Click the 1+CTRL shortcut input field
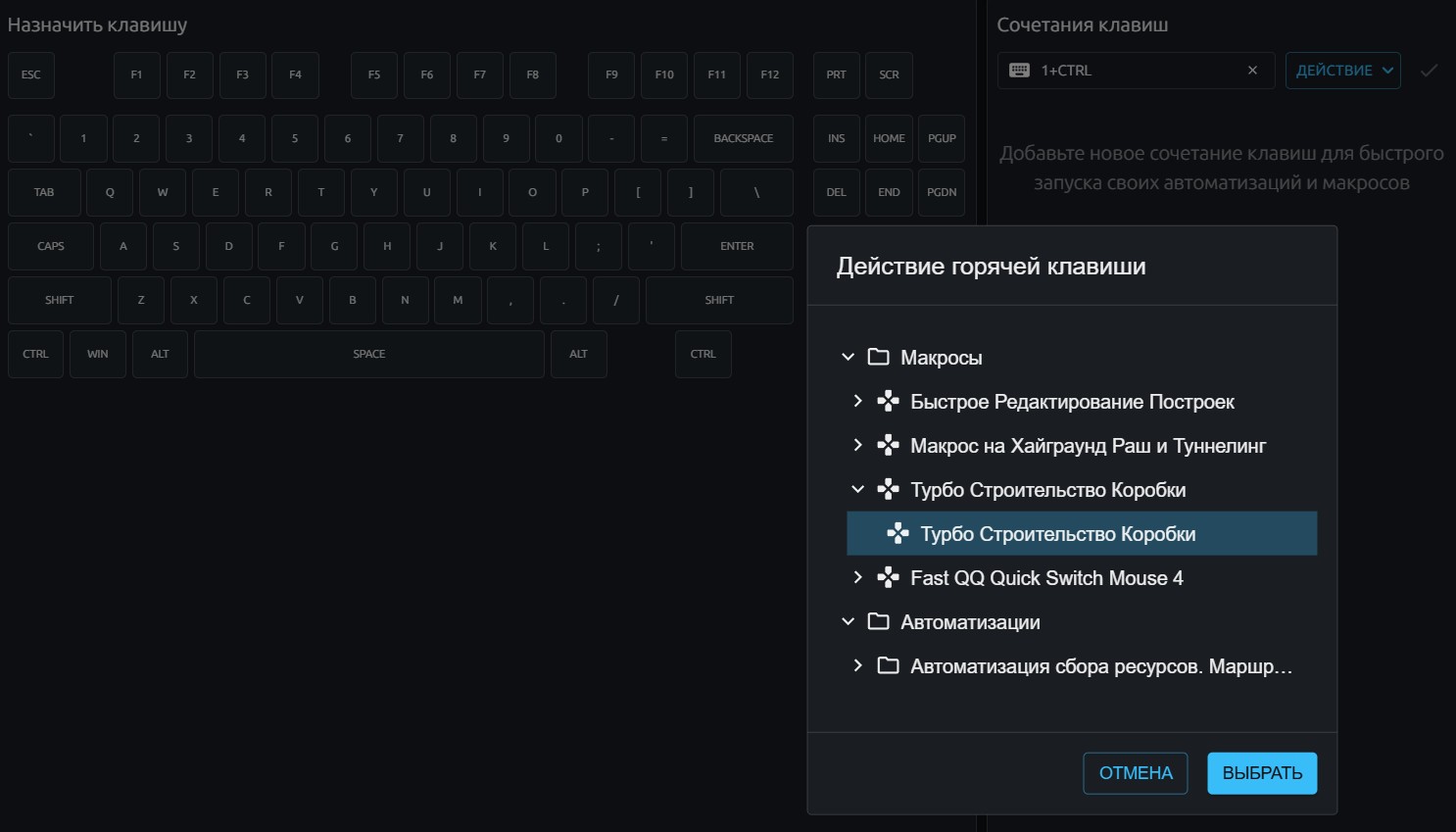The width and height of the screenshot is (1456, 832). [x=1137, y=71]
